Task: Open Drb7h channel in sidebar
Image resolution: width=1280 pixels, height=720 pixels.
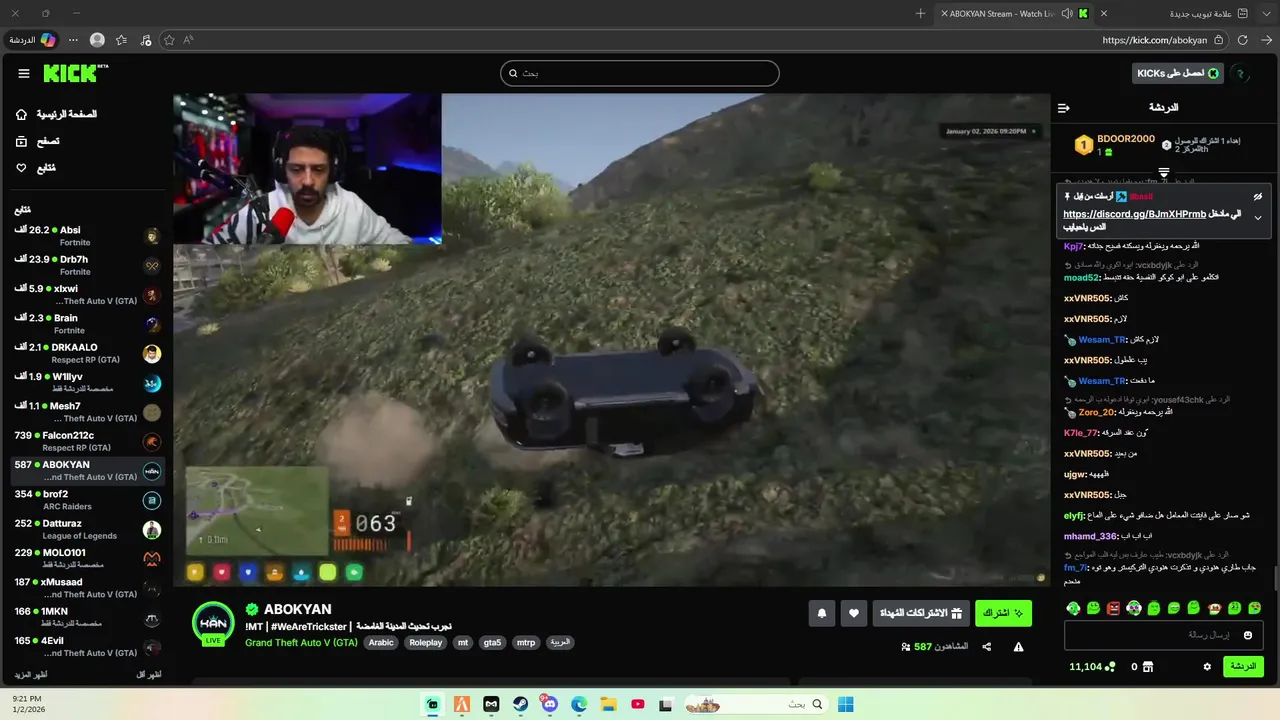Action: (87, 265)
